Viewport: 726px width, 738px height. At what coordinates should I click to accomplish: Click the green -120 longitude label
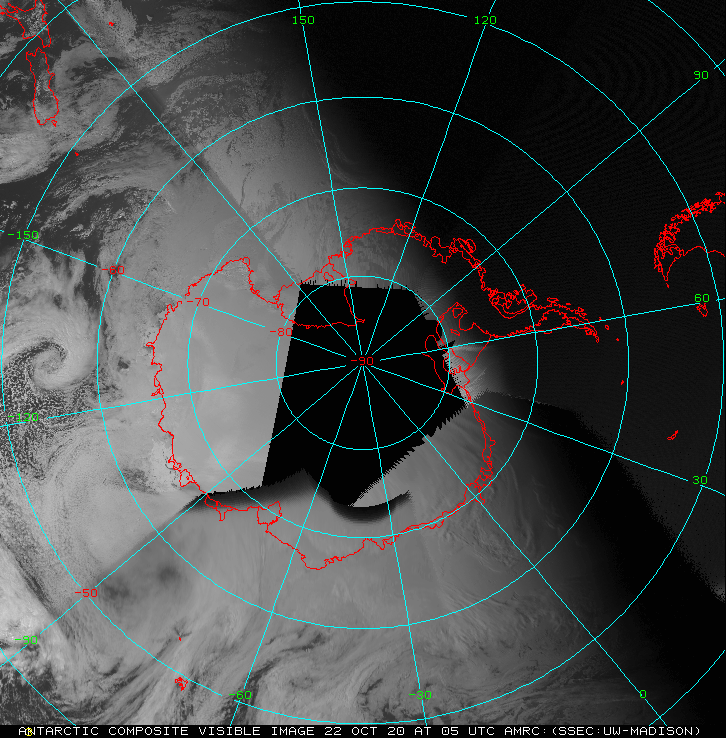pos(23,417)
